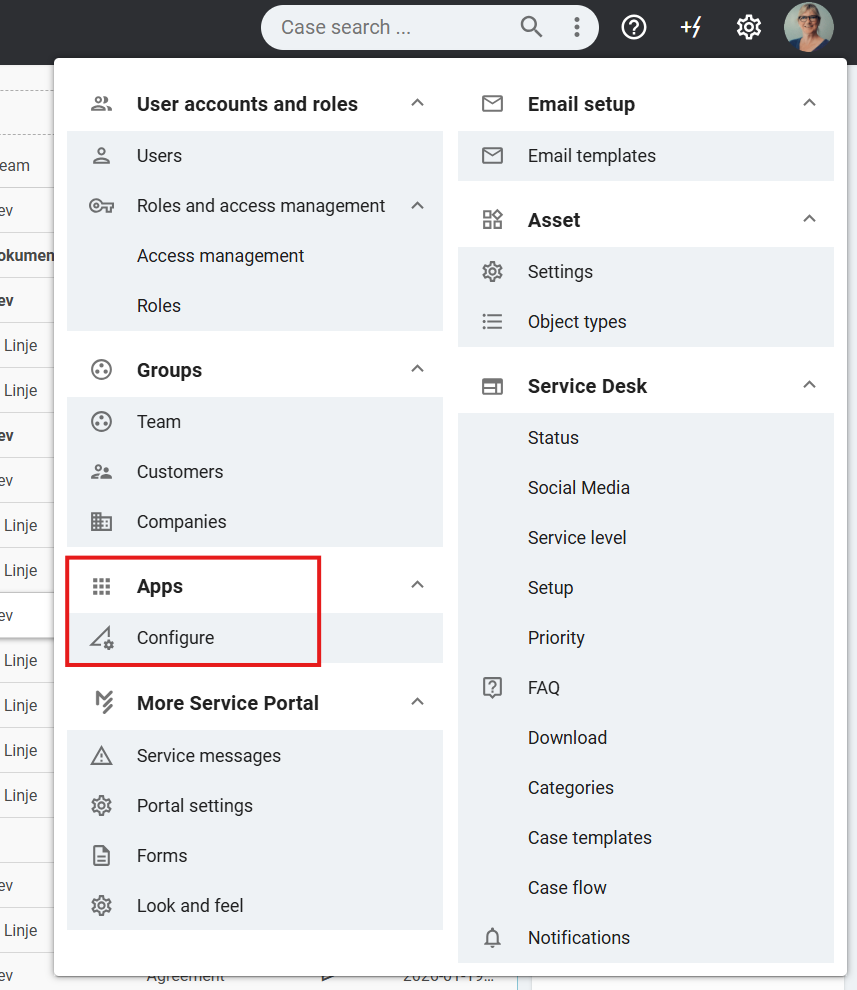The image size is (857, 990).
Task: Type in the Case search field
Action: click(395, 27)
